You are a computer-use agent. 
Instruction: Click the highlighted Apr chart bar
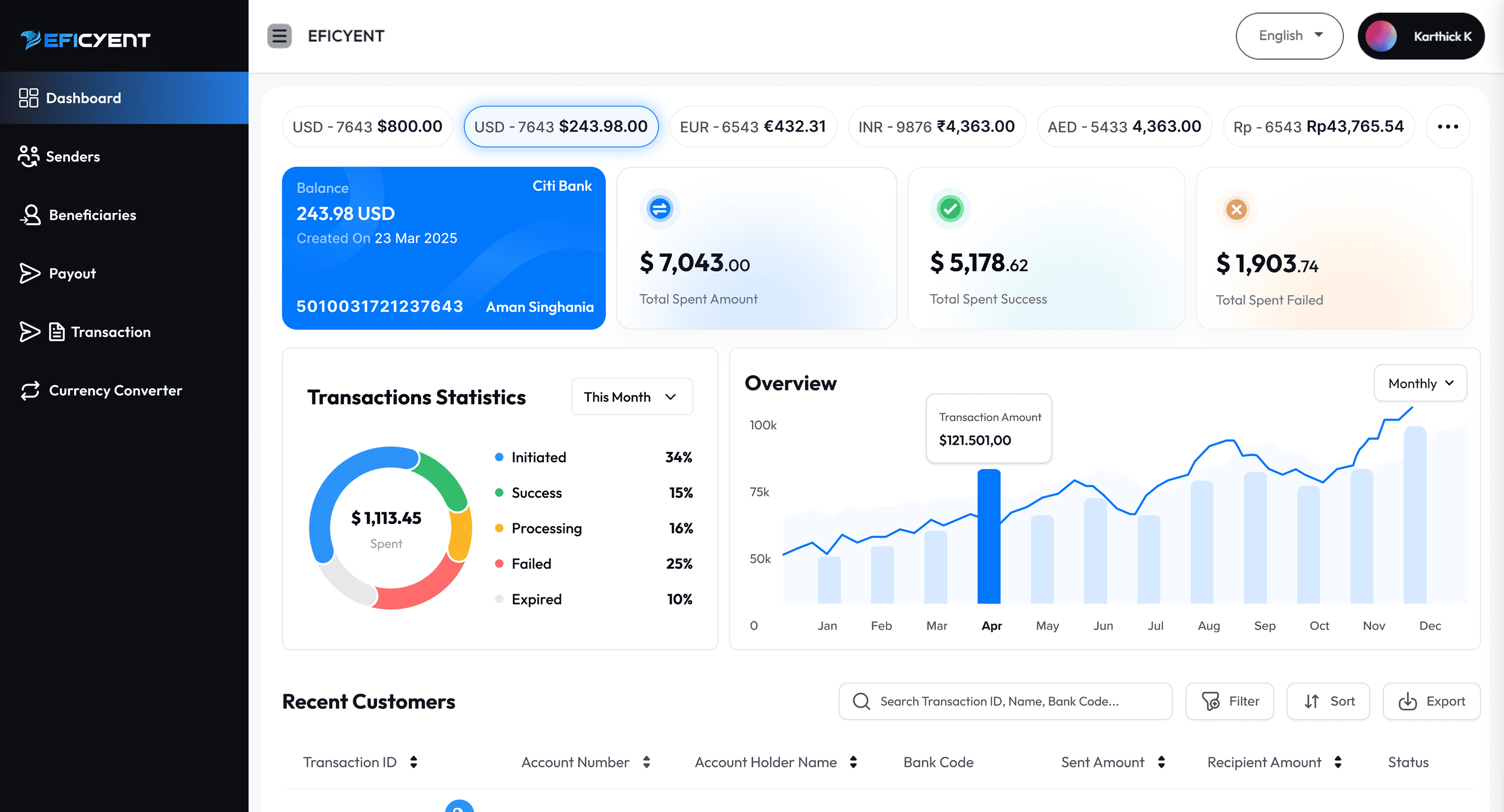[989, 536]
